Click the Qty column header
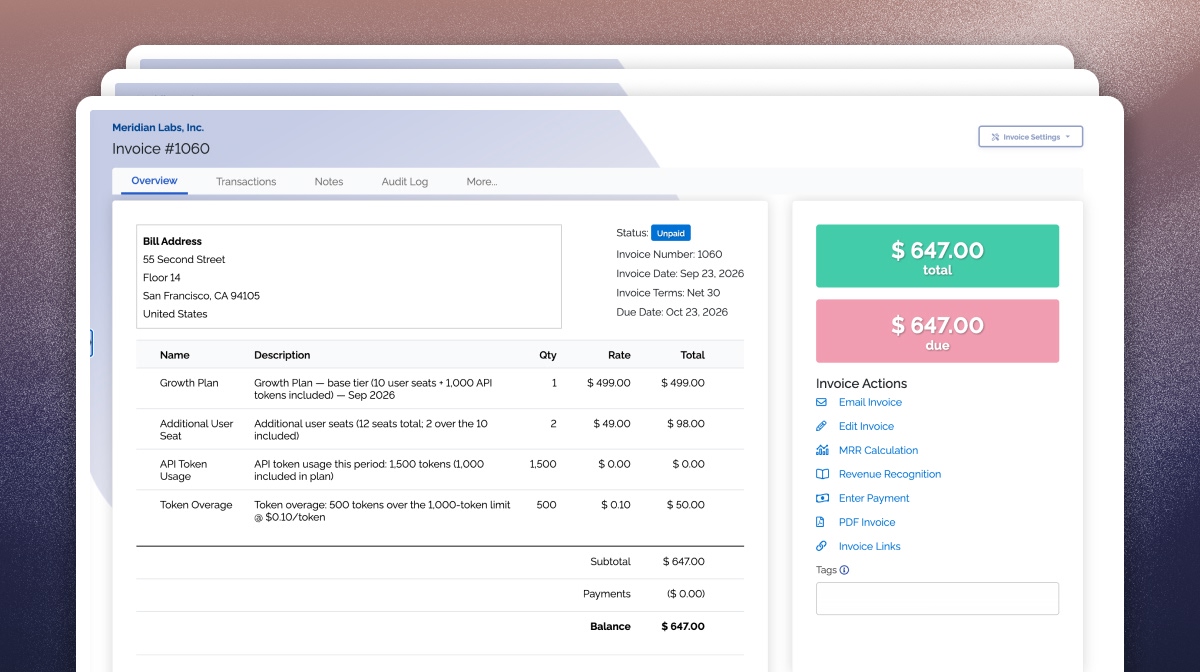The image size is (1200, 672). click(x=548, y=355)
